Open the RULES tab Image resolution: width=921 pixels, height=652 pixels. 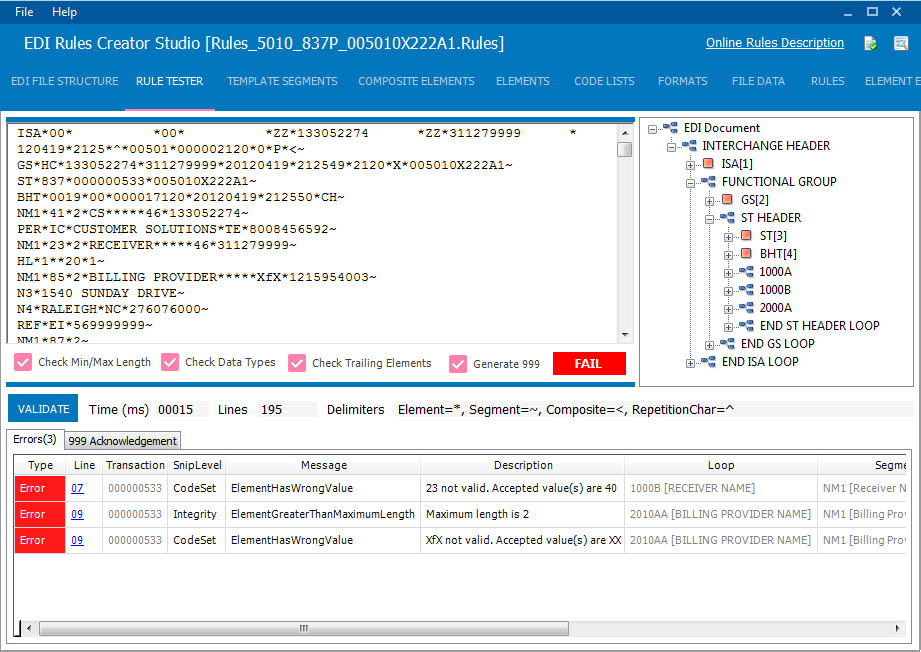pos(828,81)
